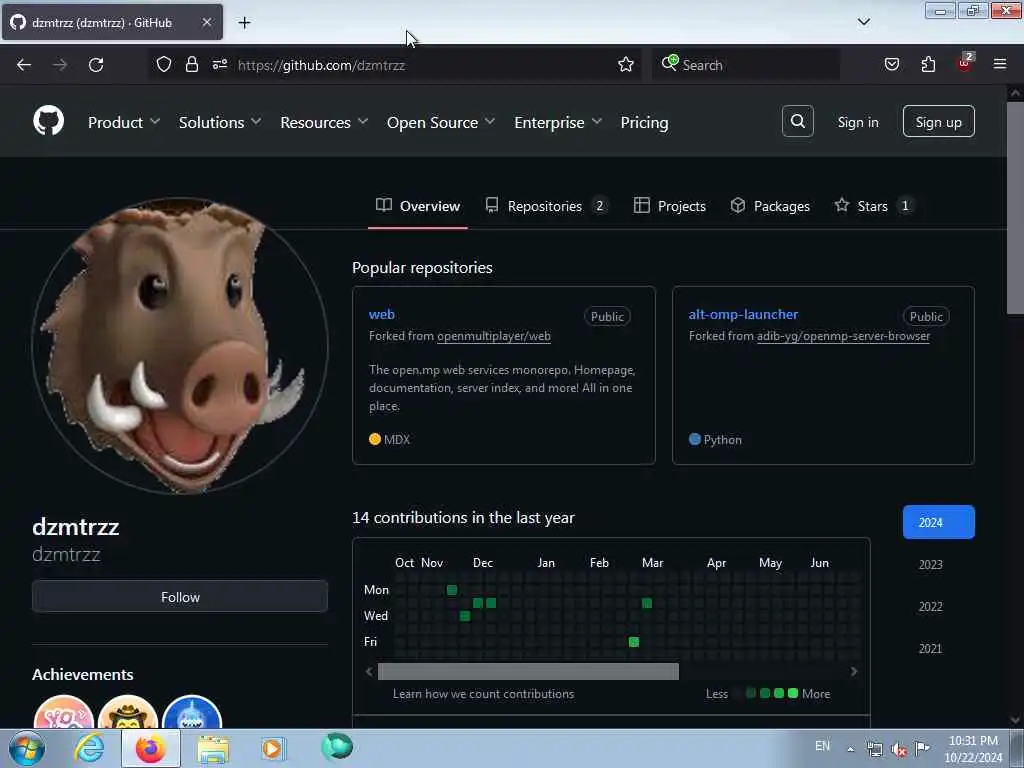This screenshot has width=1024, height=768.
Task: Open File Explorer from taskbar
Action: [213, 750]
